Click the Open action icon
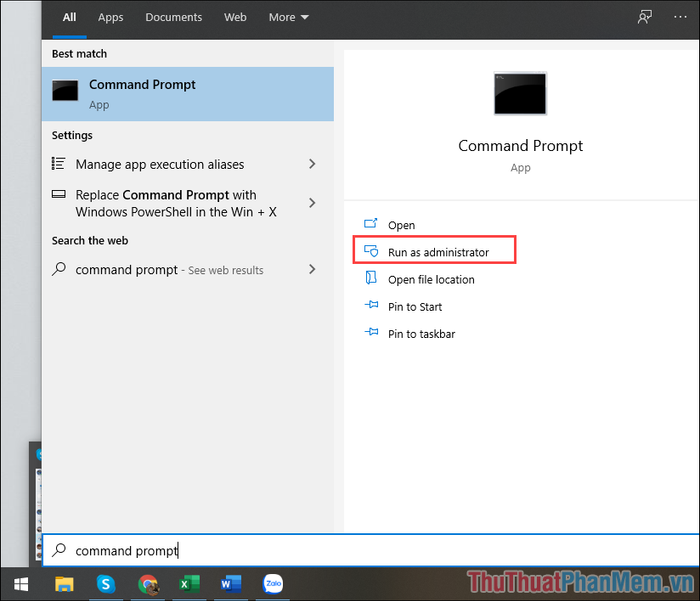The image size is (700, 601). click(x=371, y=223)
